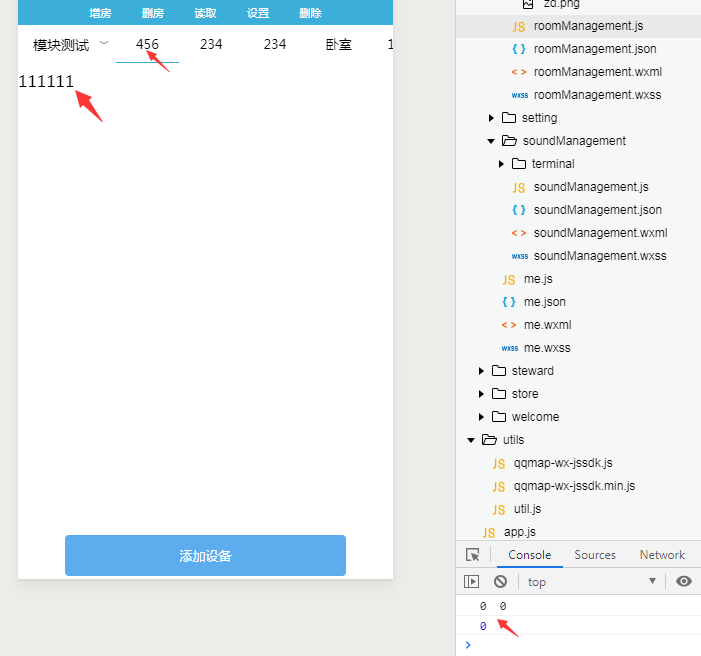Click the blue 0 console output
Image resolution: width=701 pixels, height=656 pixels.
click(x=483, y=626)
